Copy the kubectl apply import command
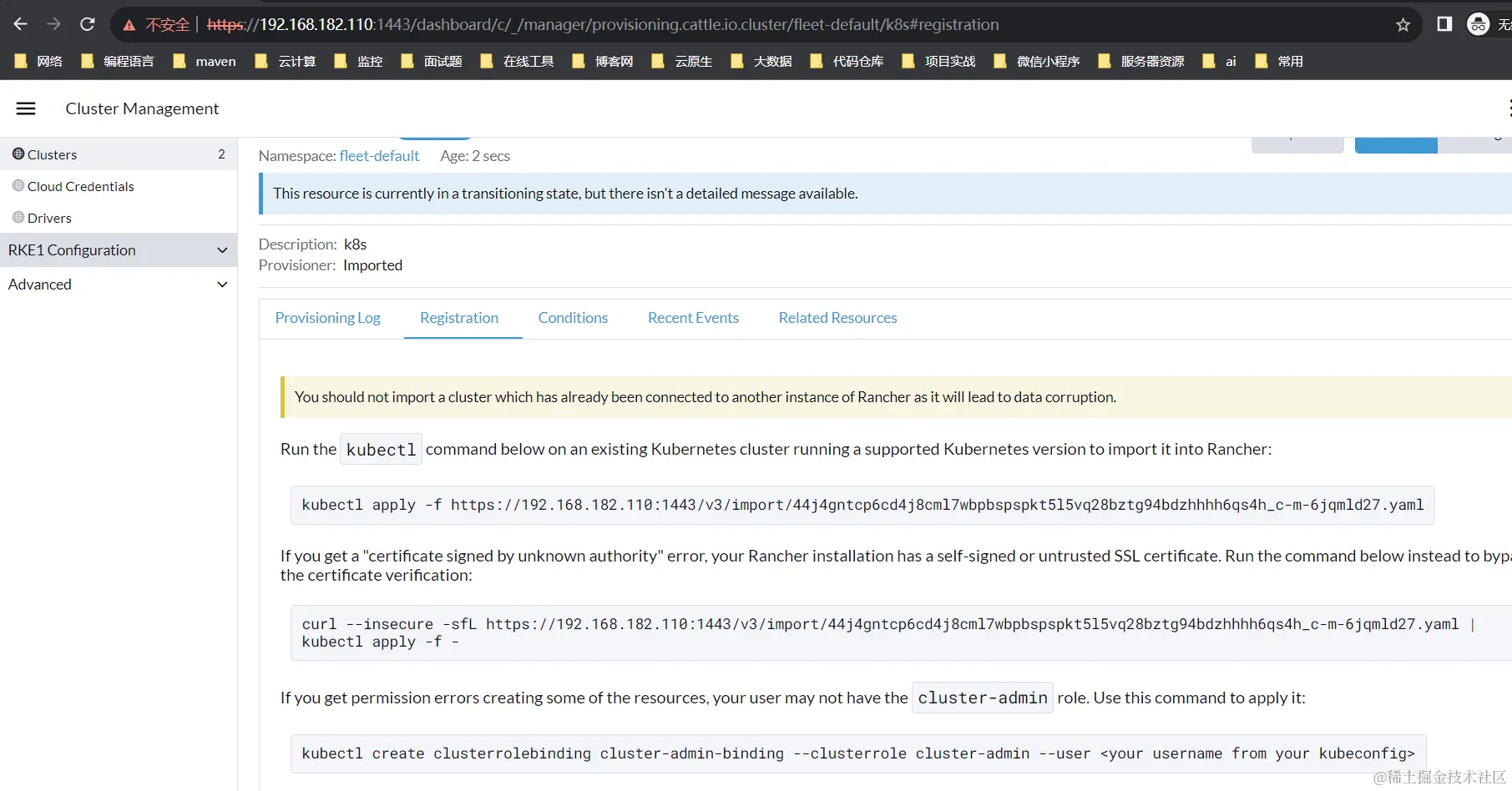 coord(862,505)
